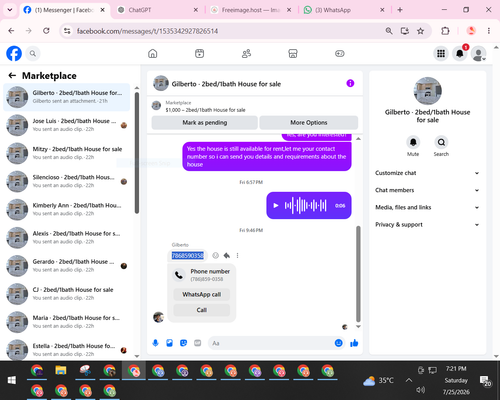This screenshot has width=500, height=400.
Task: Attach a photo file icon
Action: point(169,343)
